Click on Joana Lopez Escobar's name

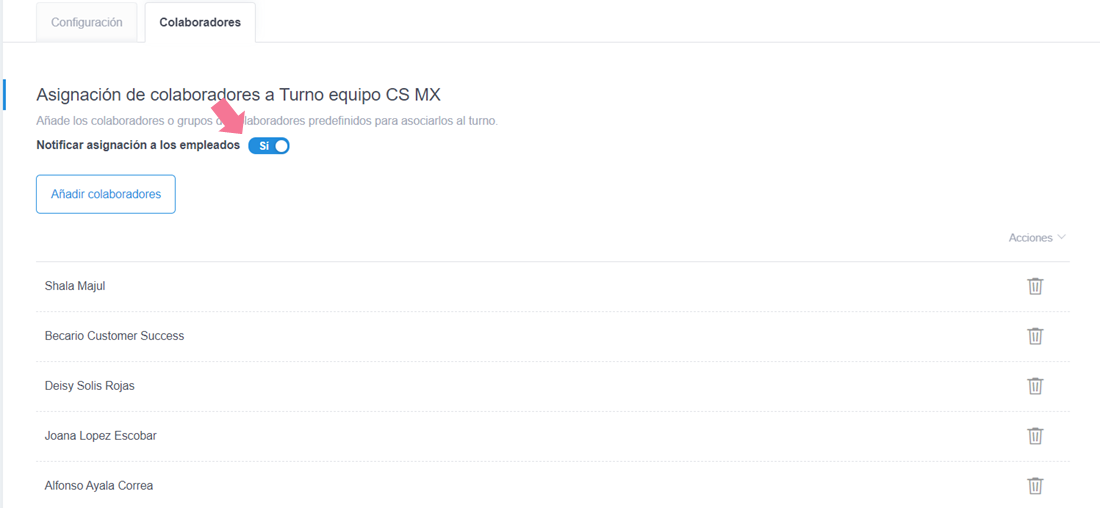101,436
